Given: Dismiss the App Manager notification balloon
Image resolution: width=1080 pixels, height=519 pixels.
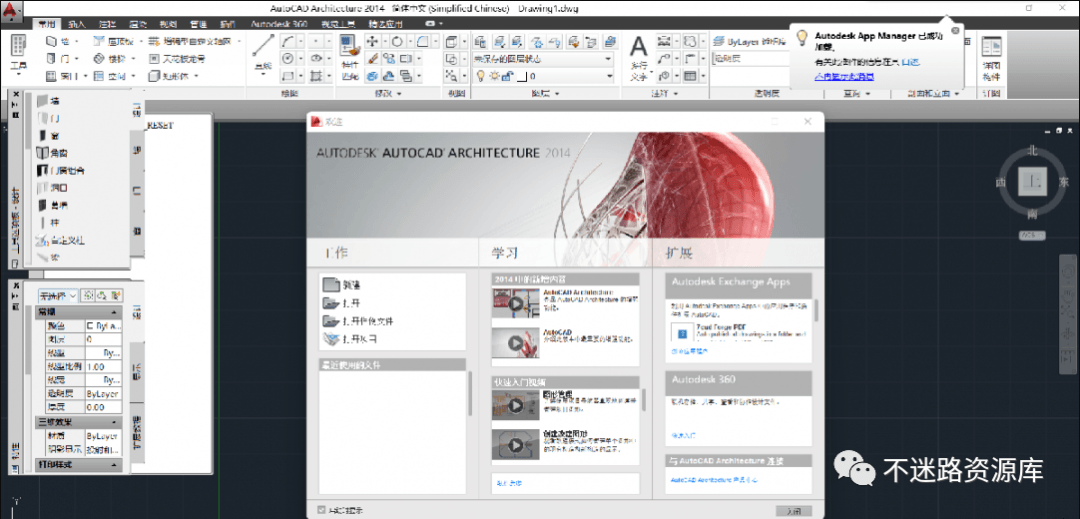Looking at the screenshot, I should coord(955,30).
